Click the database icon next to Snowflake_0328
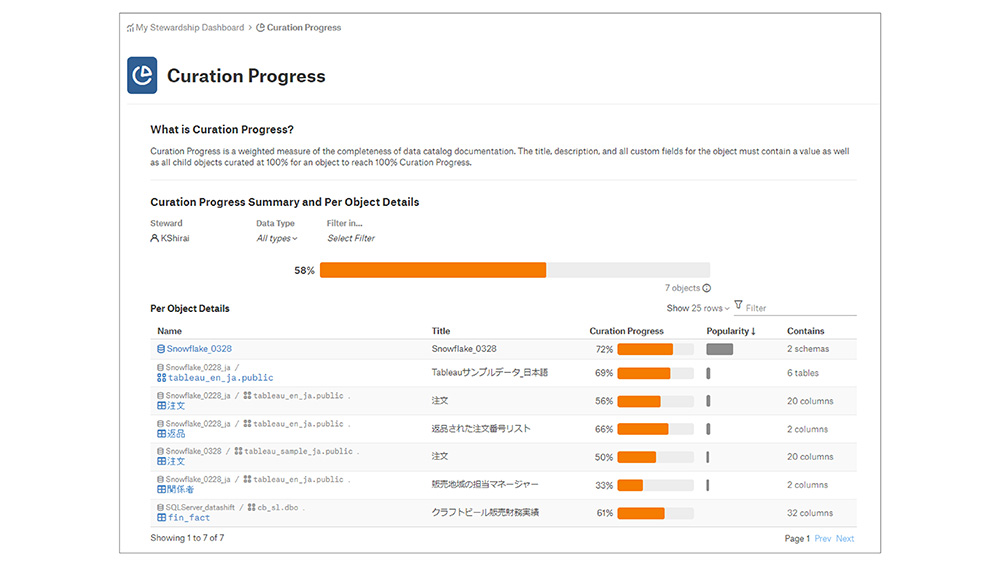The height and width of the screenshot is (563, 1000). point(161,349)
